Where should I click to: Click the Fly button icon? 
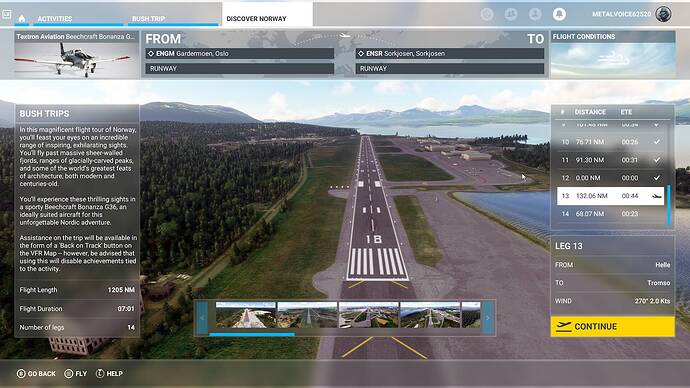[x=69, y=373]
